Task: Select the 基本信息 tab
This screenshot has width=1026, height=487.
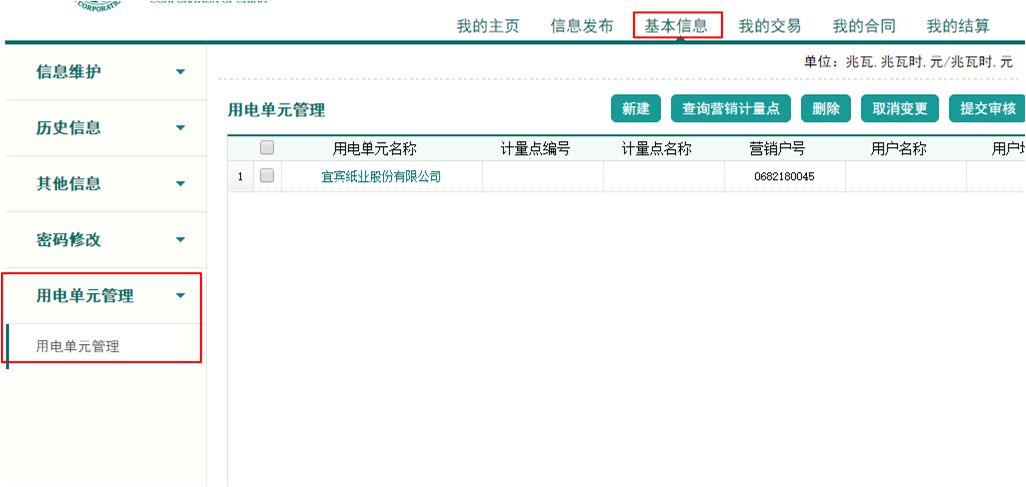Action: pos(676,26)
